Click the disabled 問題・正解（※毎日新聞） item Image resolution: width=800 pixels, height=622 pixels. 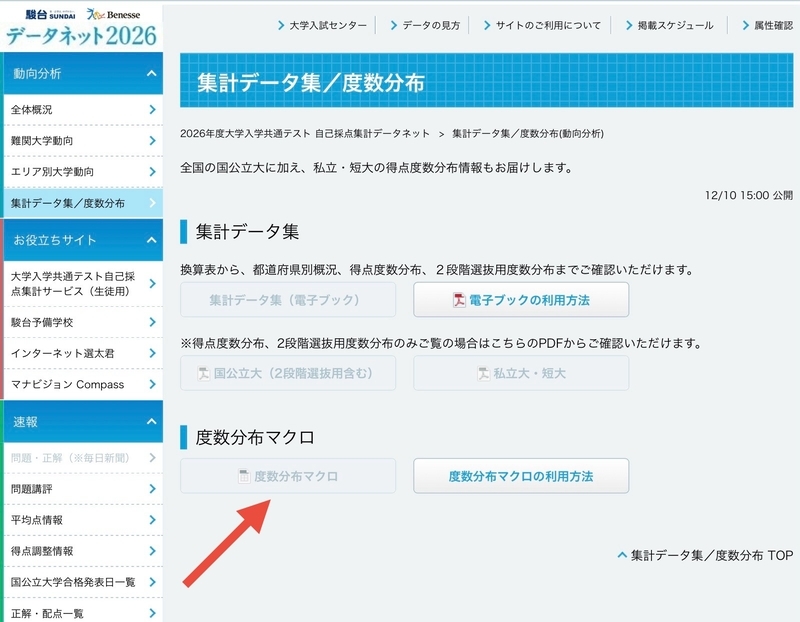[x=83, y=458]
